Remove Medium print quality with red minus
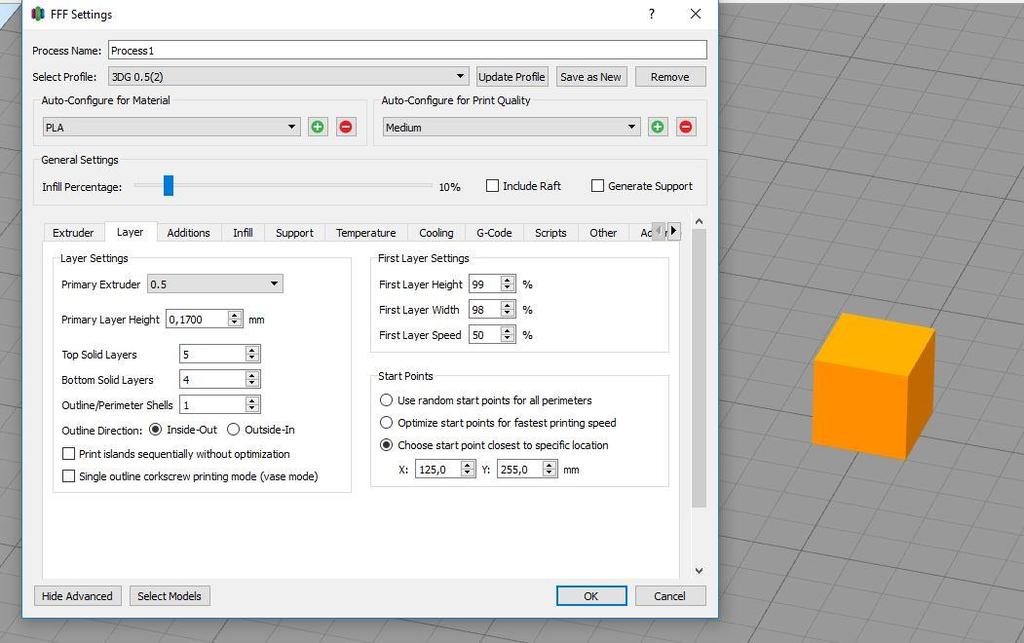 [686, 127]
